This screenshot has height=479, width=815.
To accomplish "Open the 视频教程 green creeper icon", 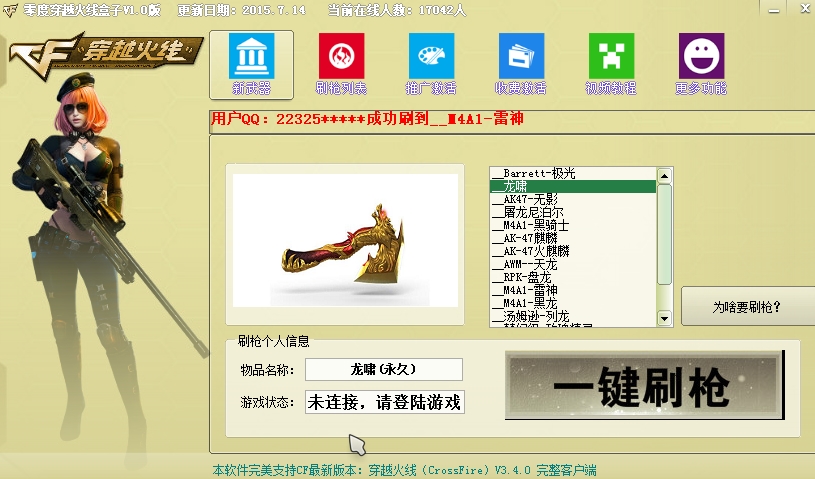I will [611, 64].
